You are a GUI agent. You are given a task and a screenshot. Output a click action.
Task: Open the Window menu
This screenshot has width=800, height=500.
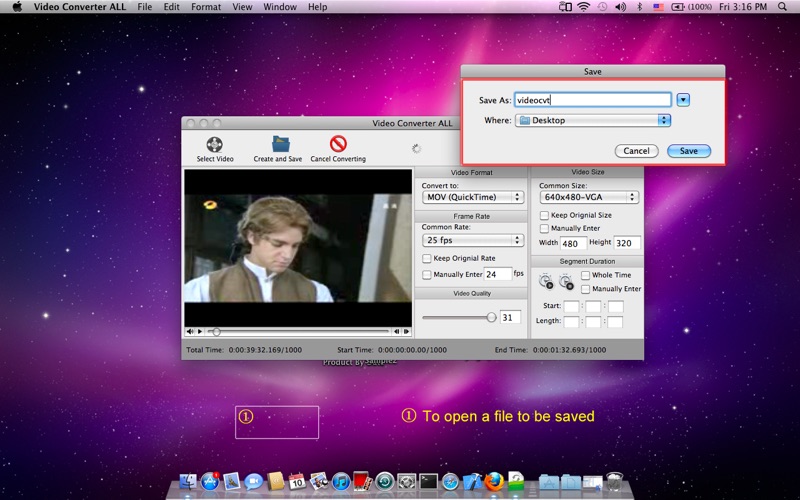(x=280, y=7)
